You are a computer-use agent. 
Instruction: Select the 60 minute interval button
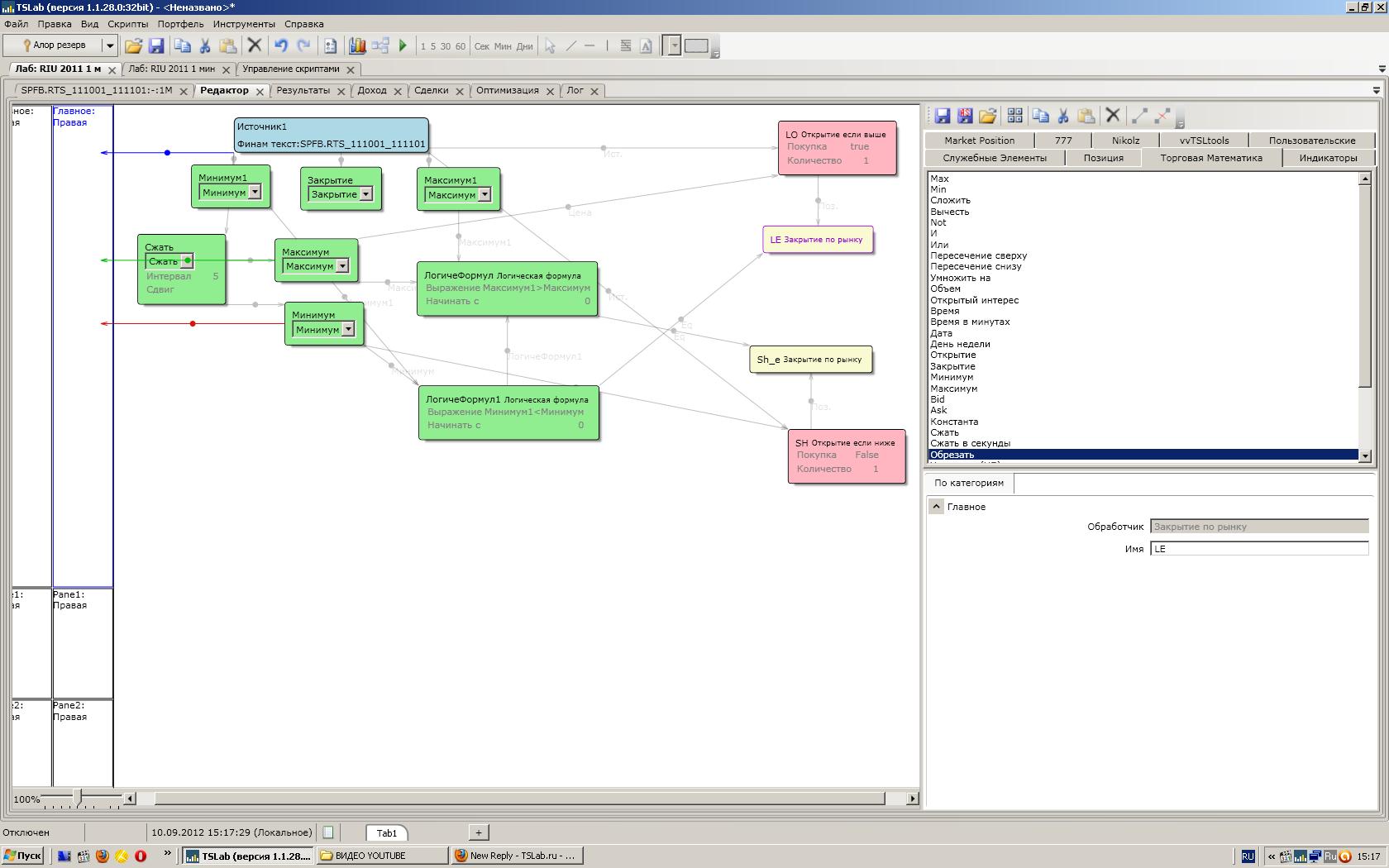pos(460,46)
